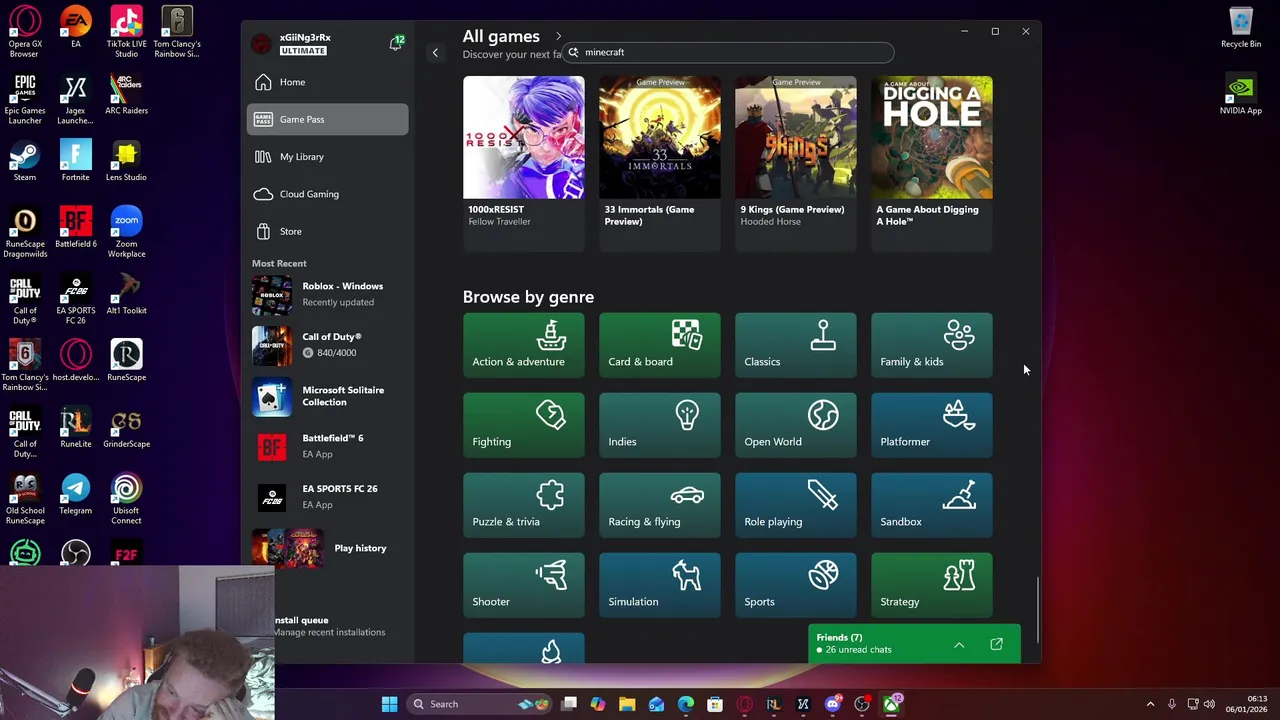Open Microsoft Solitaire Collection entry

coord(327,396)
